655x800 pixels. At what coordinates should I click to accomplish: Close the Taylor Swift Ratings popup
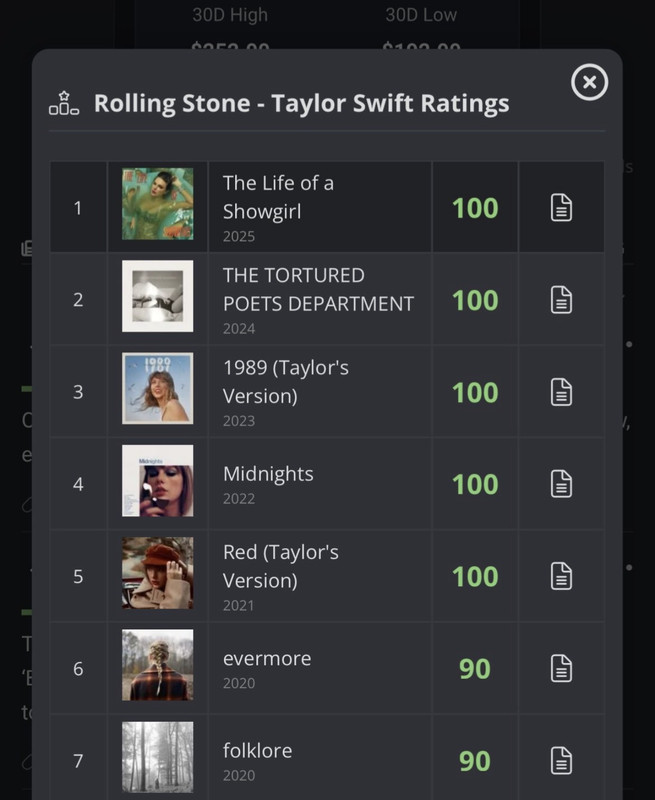point(589,83)
